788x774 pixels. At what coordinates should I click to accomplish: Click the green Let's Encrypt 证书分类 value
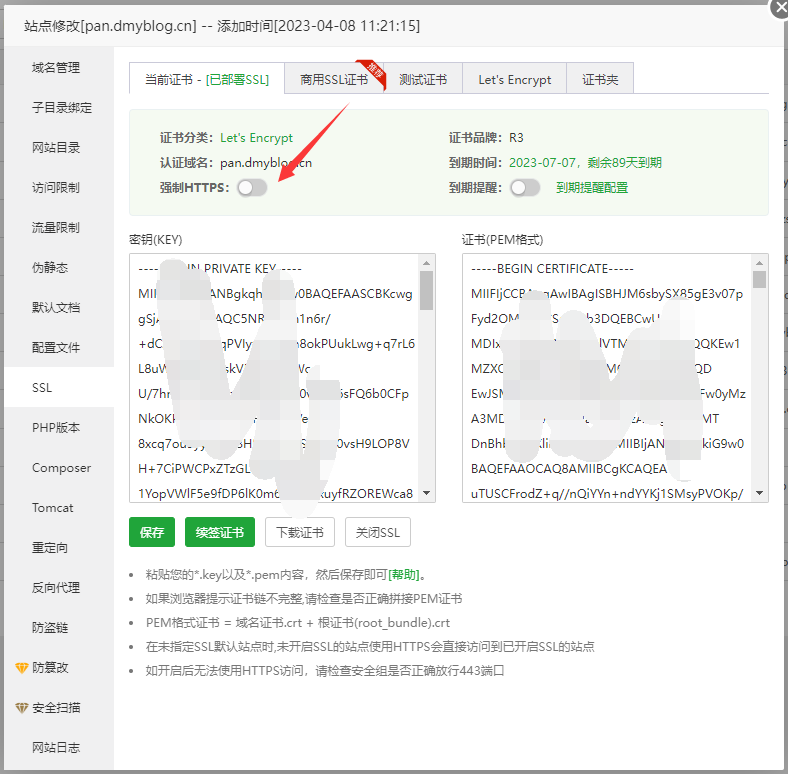256,138
